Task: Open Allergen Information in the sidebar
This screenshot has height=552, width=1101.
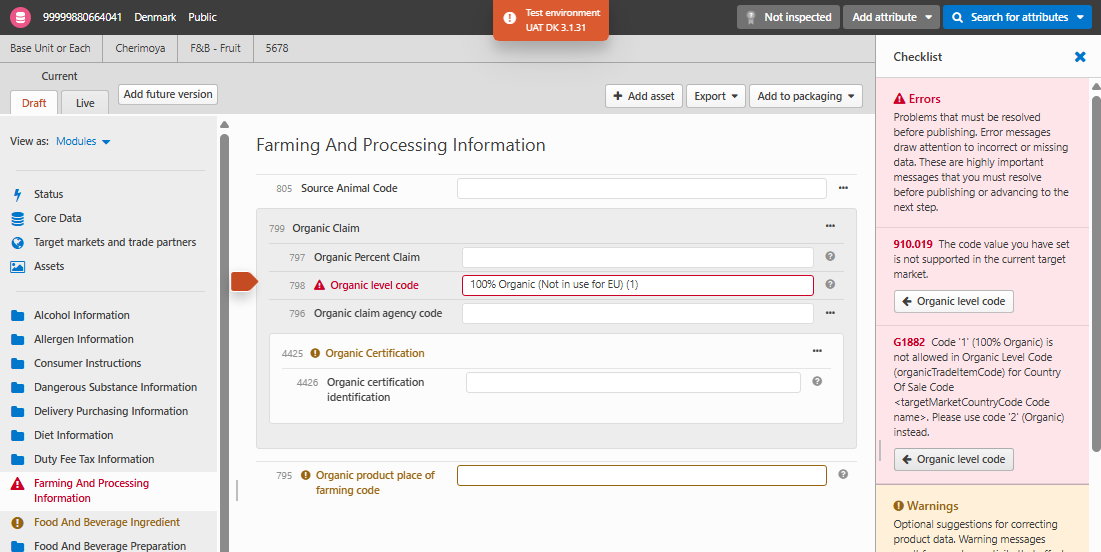Action: tap(83, 339)
